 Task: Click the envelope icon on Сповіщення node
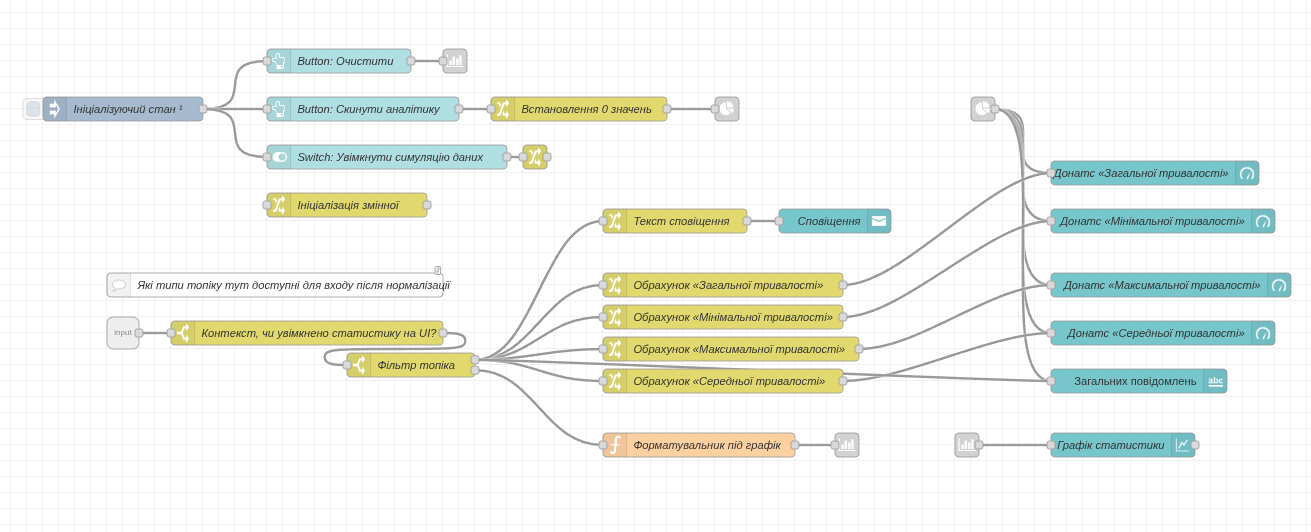[x=879, y=221]
